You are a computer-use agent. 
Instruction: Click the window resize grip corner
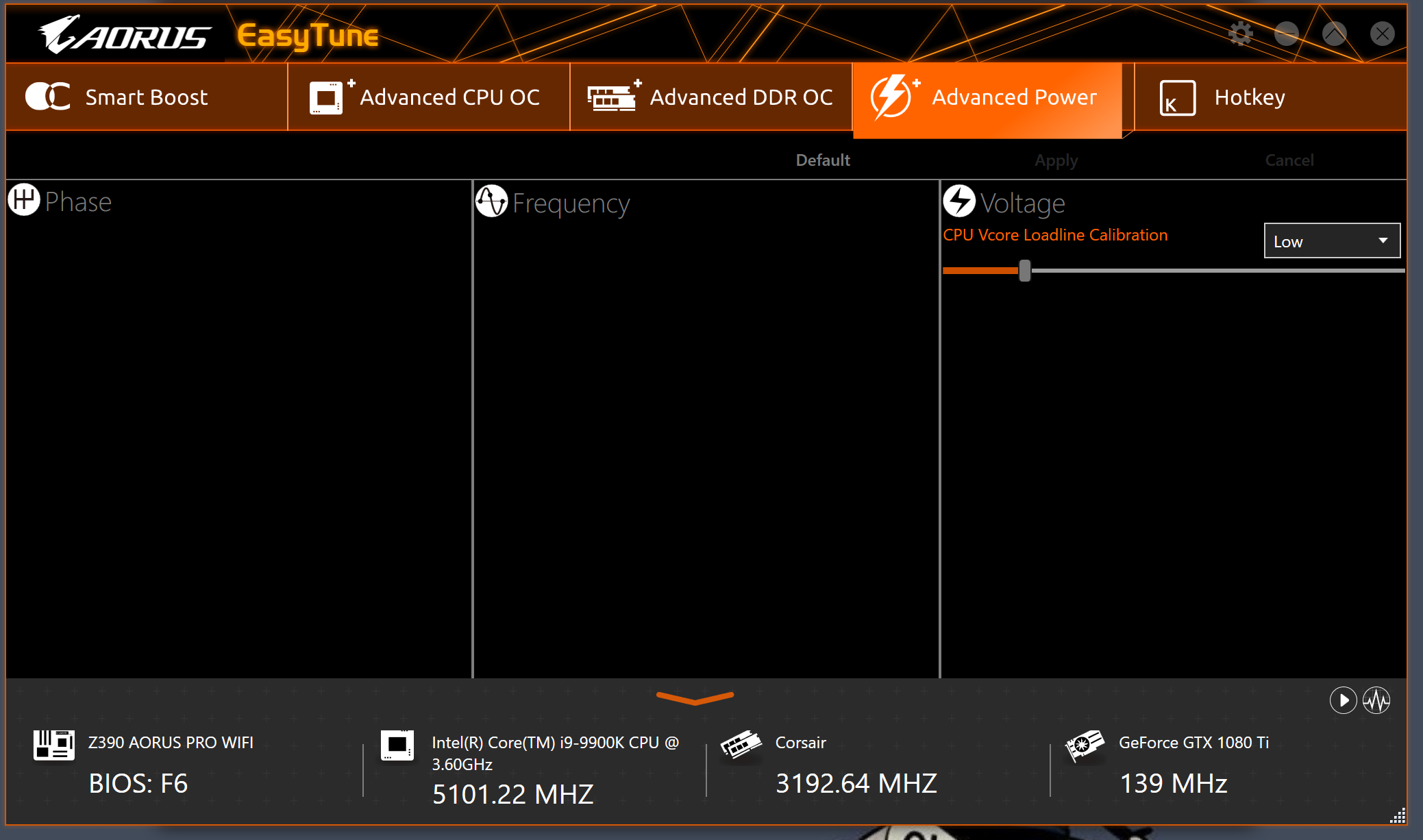coord(1398,815)
